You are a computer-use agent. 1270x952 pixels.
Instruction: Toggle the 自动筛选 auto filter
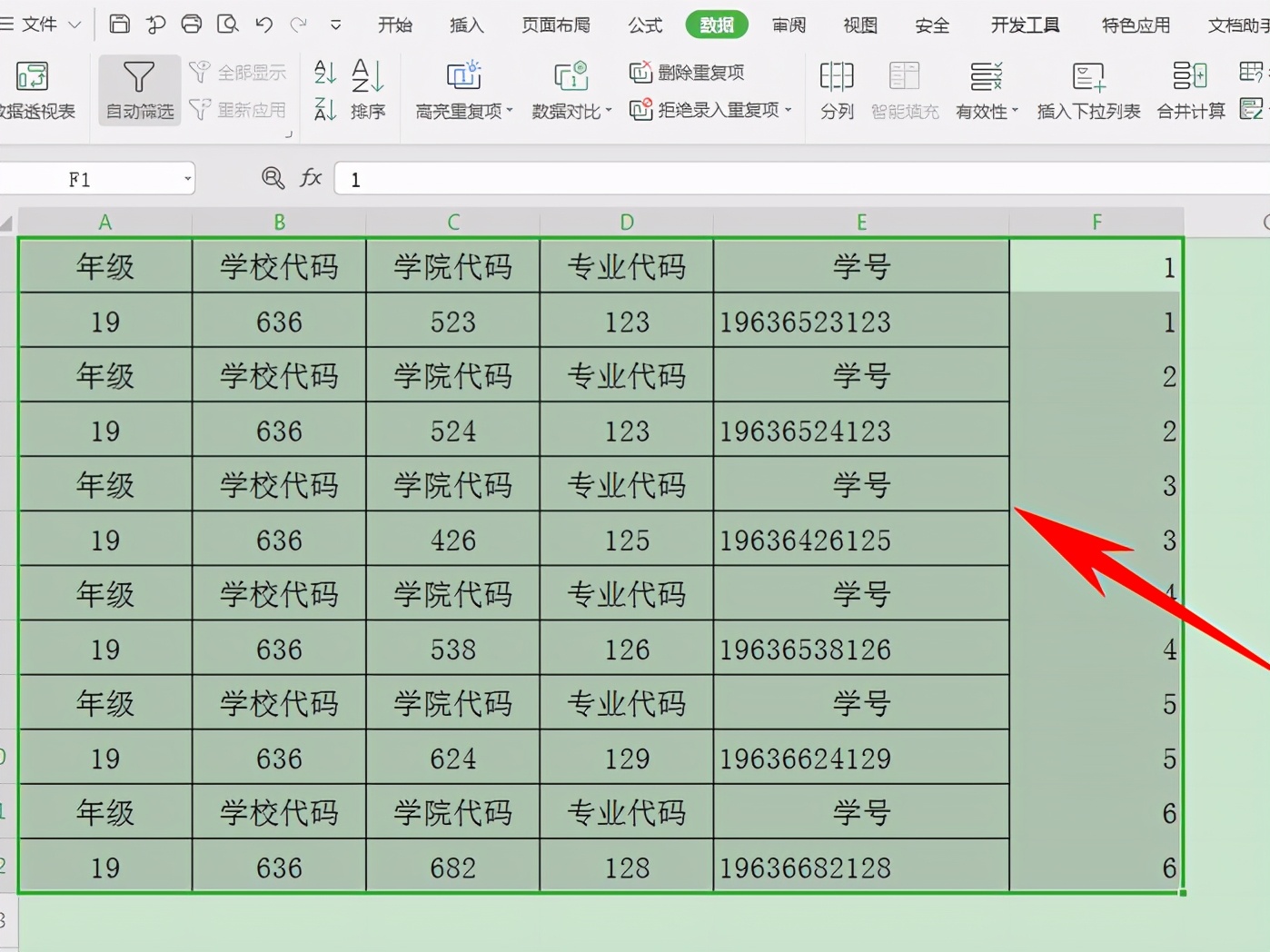point(139,90)
